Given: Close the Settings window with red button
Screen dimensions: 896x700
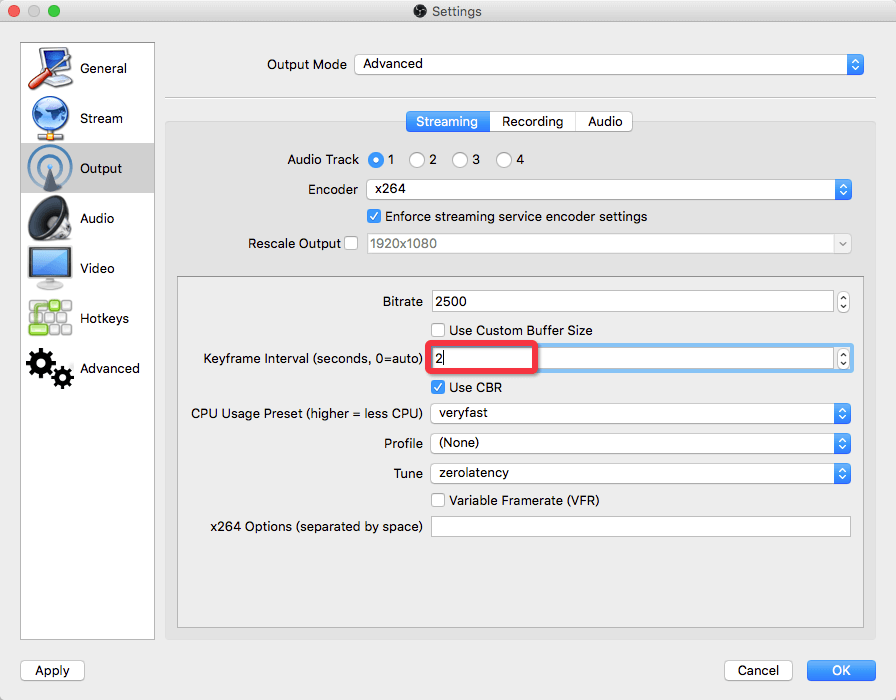Looking at the screenshot, I should (14, 11).
